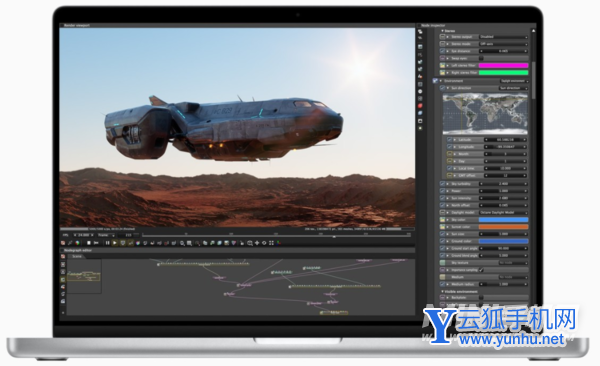This screenshot has width=600, height=366.
Task: Click the padlock lock icon in viewport toolbar
Action: click(x=242, y=243)
